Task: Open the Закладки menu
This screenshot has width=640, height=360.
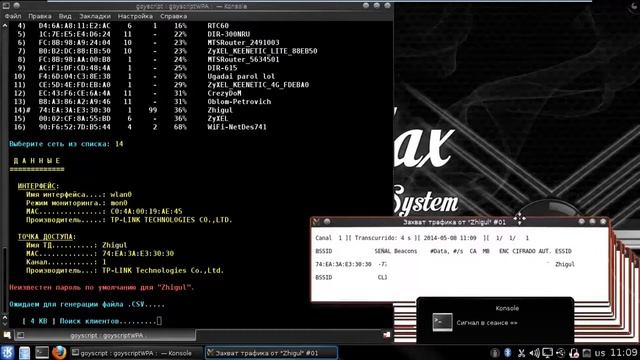Action: pos(95,16)
